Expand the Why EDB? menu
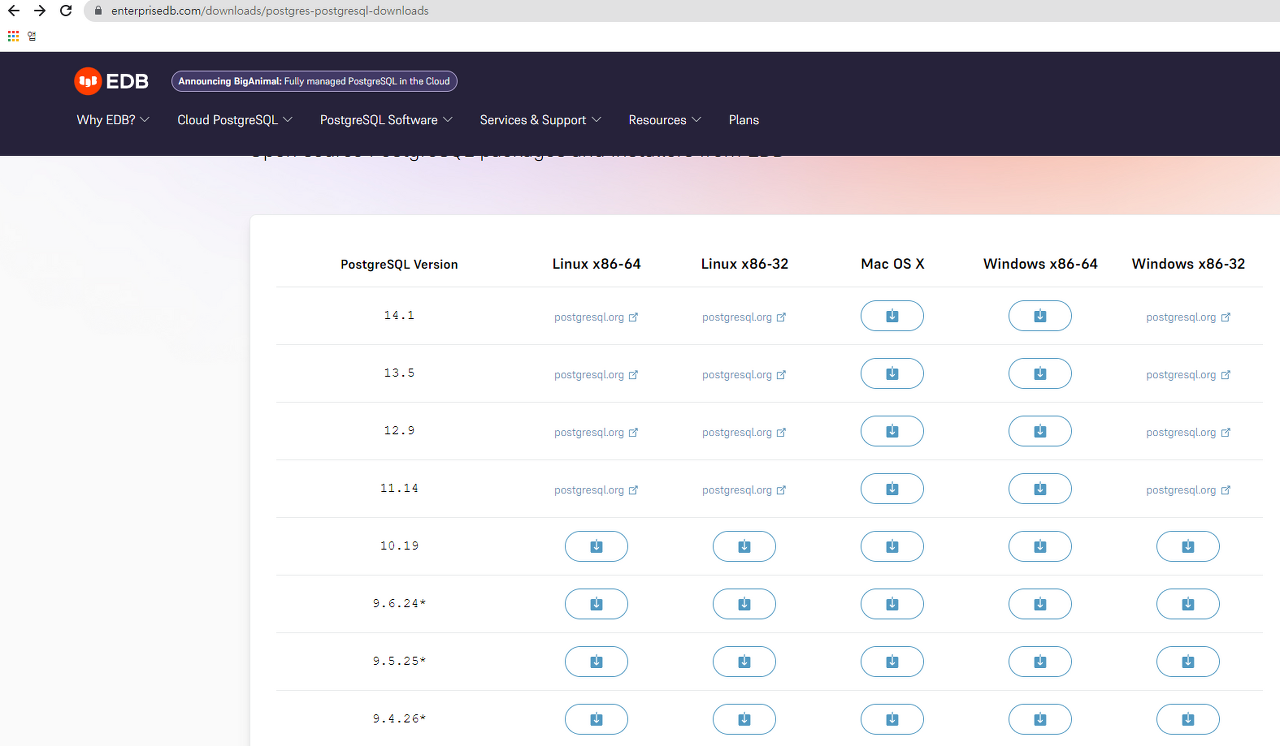The width and height of the screenshot is (1280, 746). (x=113, y=120)
